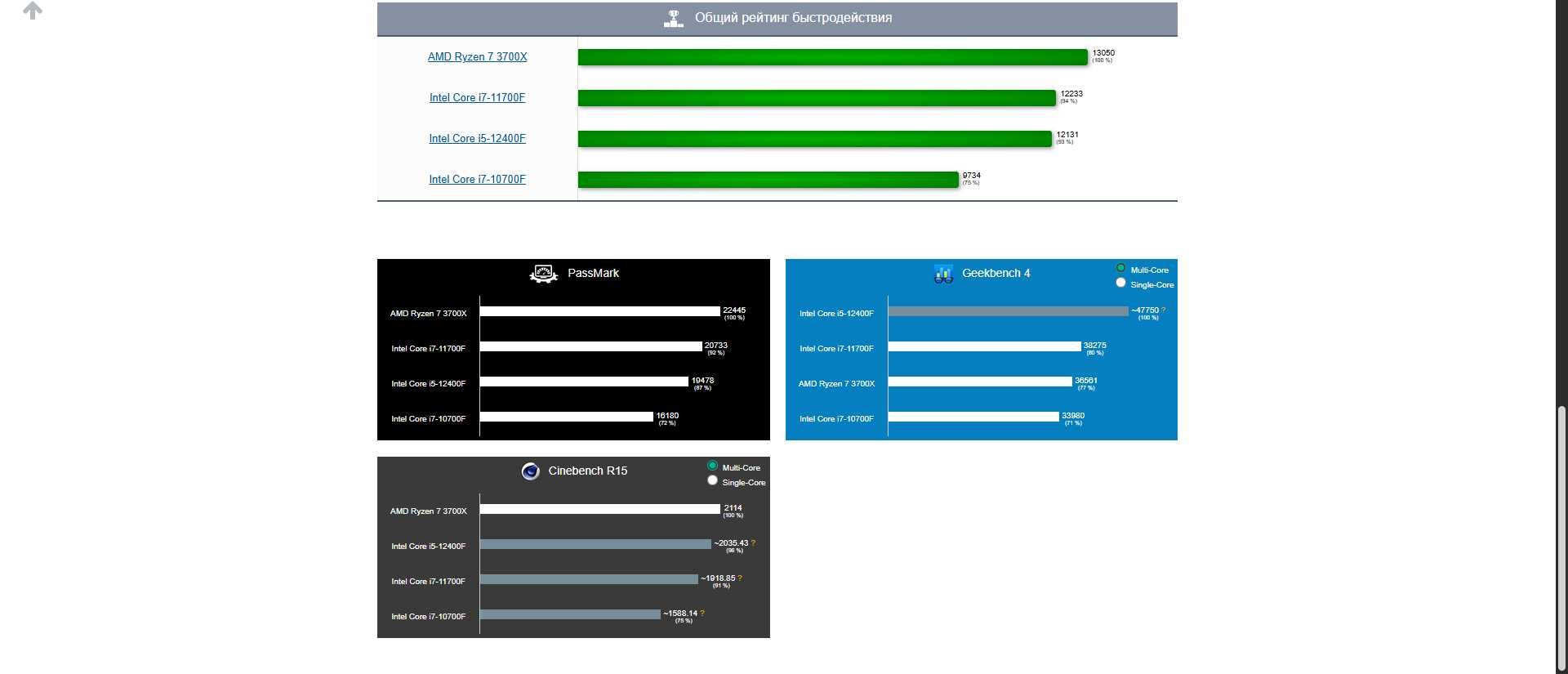Click Intel Core i7-10700F label in Cinebench chart
The width and height of the screenshot is (1568, 674).
click(x=428, y=617)
